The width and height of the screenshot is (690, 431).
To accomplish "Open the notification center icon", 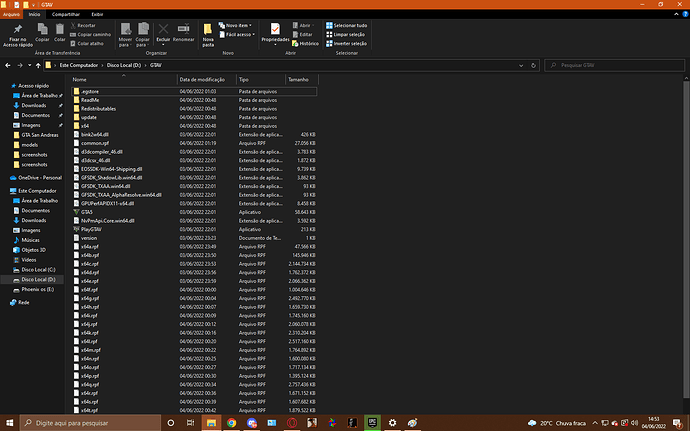I will [678, 423].
